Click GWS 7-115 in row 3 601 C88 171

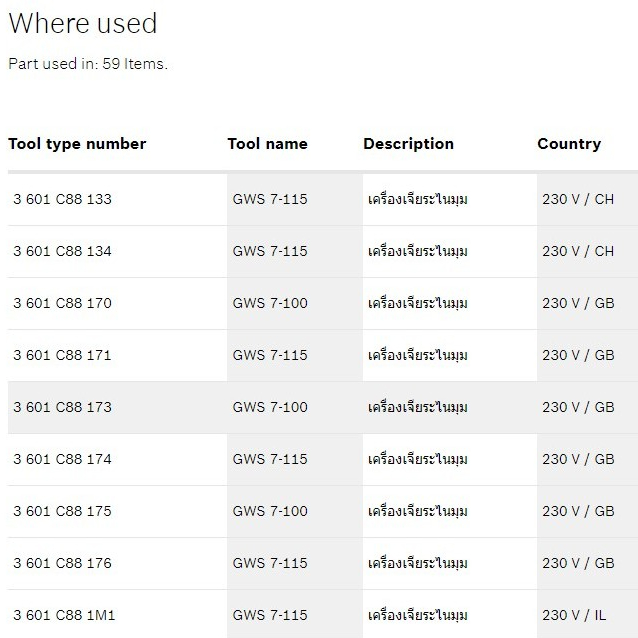[x=270, y=355]
